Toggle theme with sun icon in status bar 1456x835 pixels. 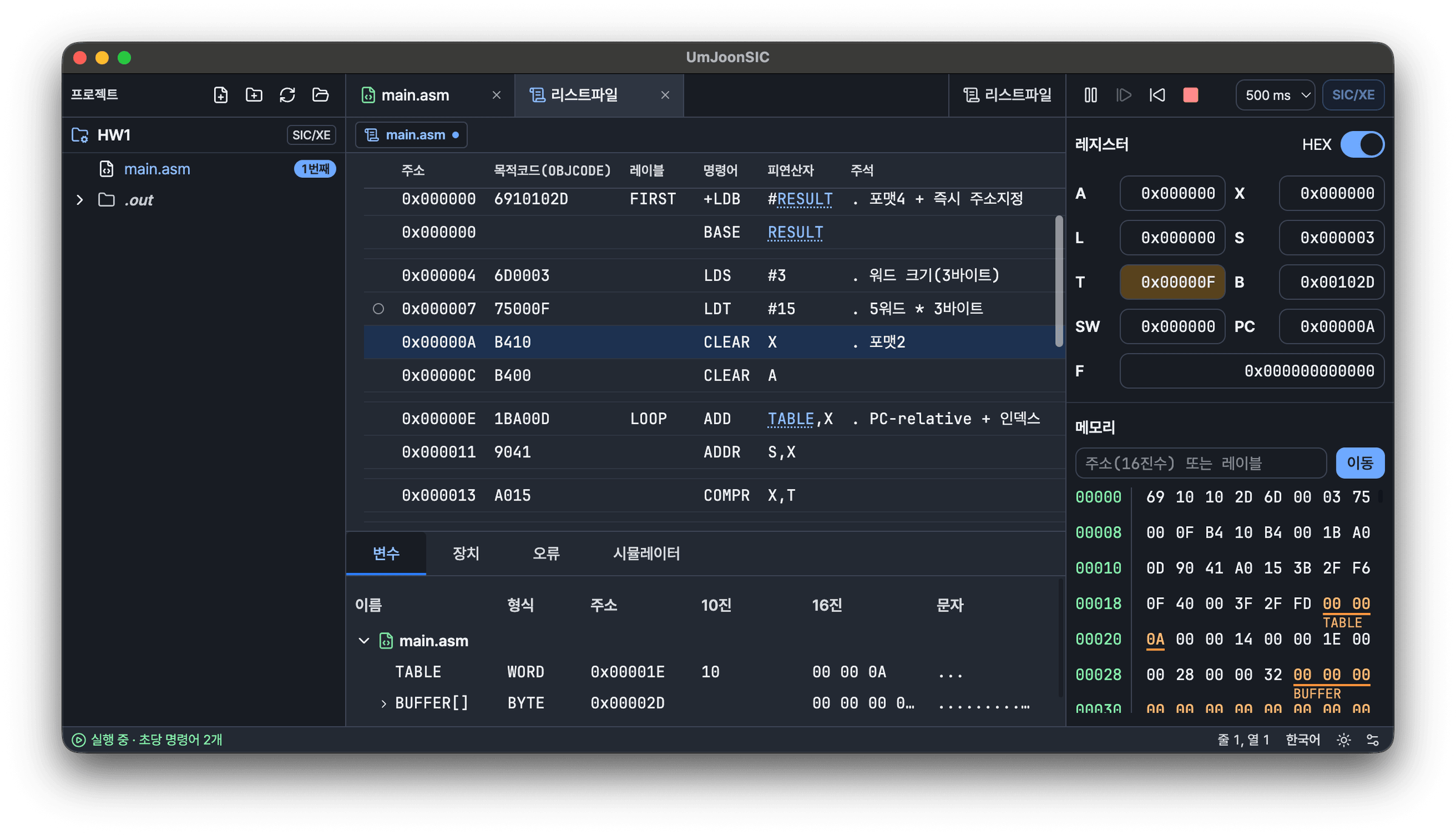pyautogui.click(x=1344, y=740)
